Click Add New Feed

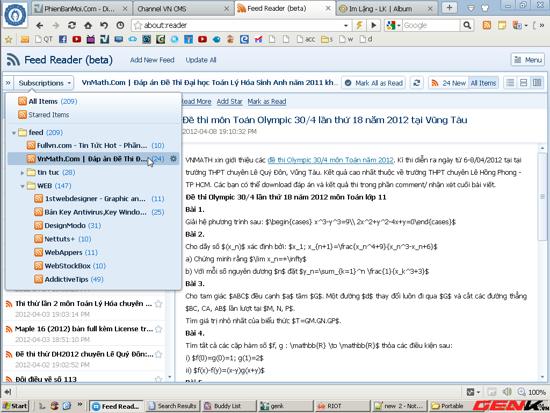coord(152,60)
